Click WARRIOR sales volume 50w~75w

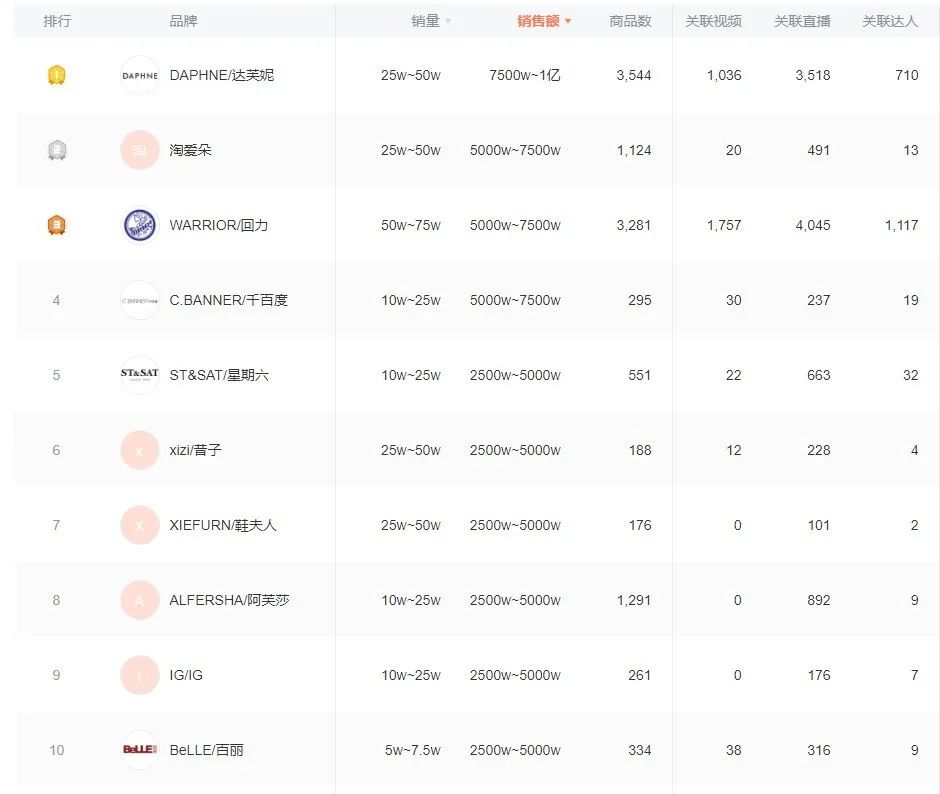[411, 225]
